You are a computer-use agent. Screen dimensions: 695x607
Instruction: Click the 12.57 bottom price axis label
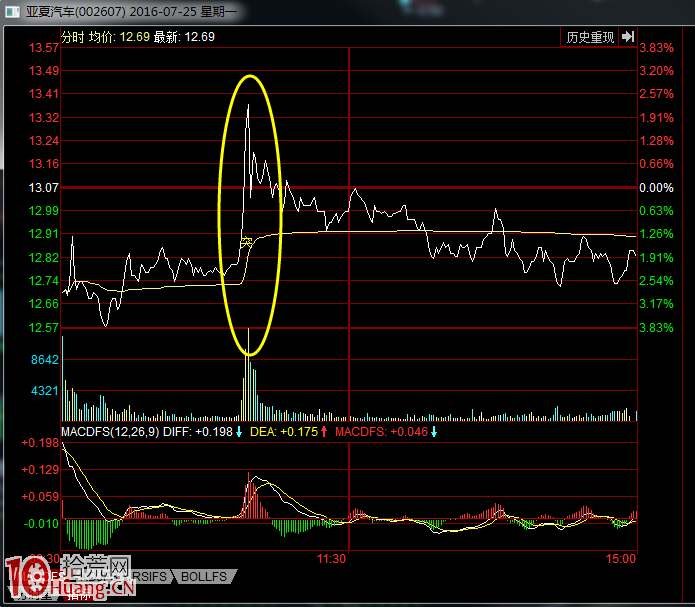tap(43, 328)
